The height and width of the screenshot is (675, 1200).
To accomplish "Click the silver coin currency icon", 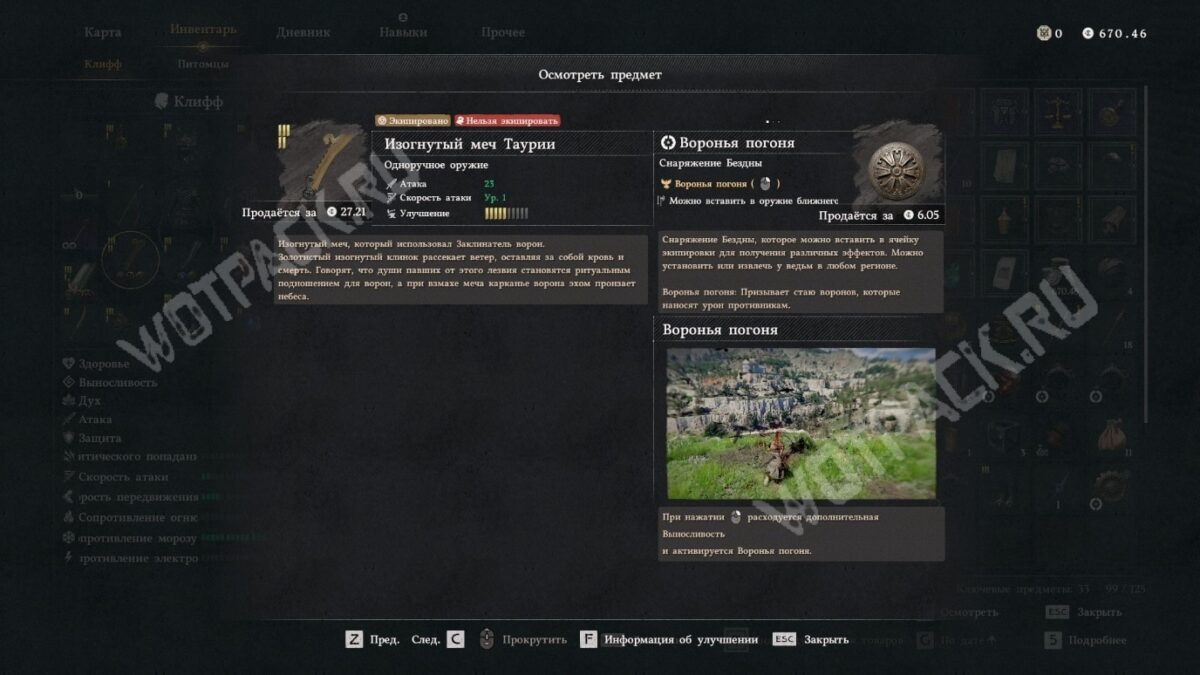I will (1088, 33).
